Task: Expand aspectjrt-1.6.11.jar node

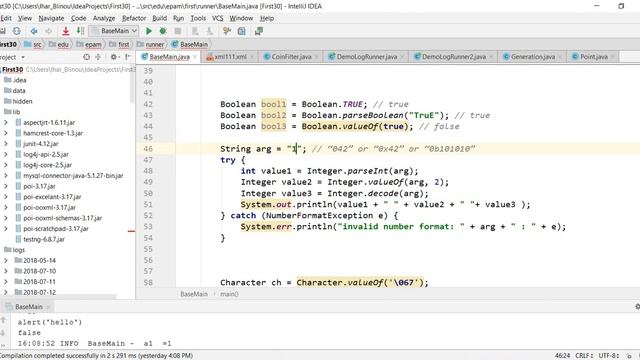Action: pyautogui.click(x=6, y=122)
